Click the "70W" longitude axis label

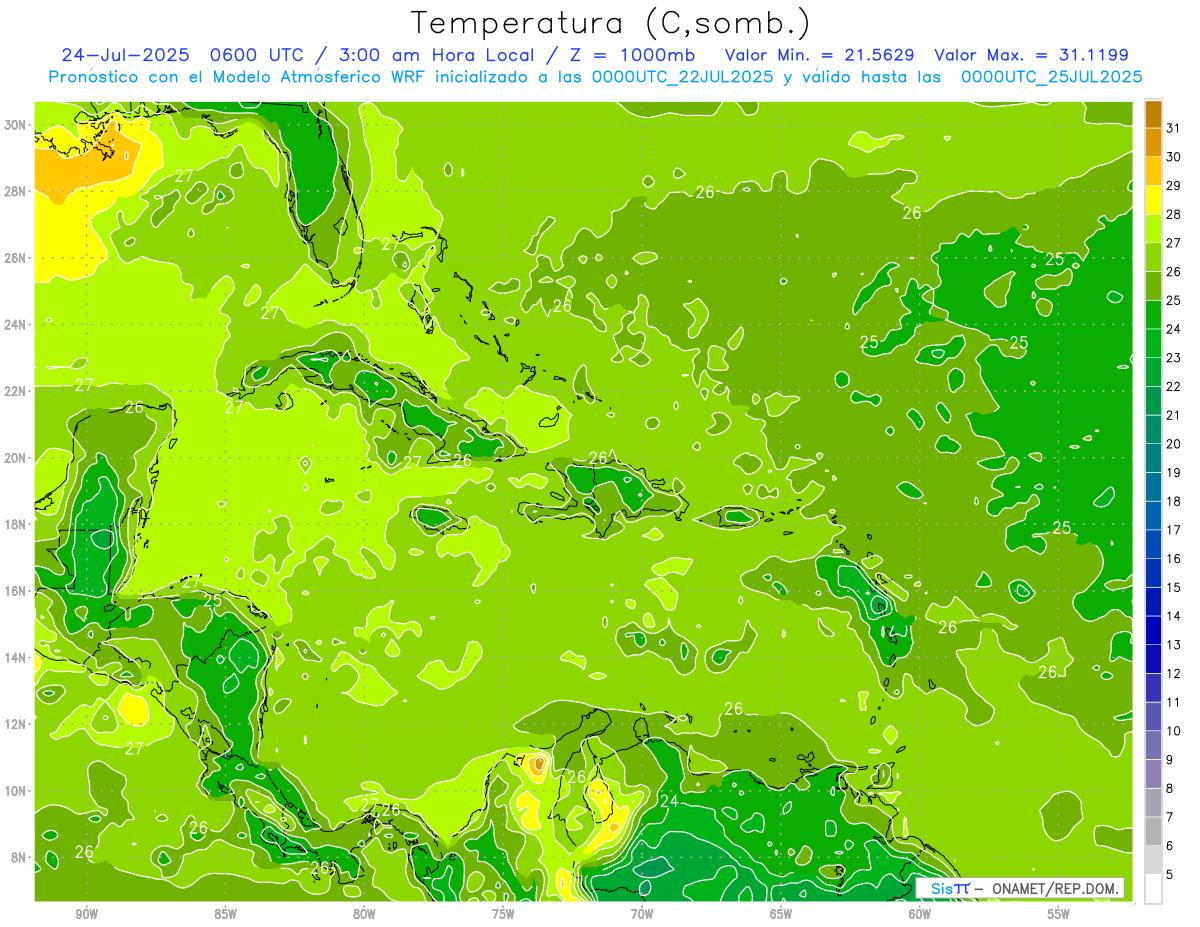642,914
